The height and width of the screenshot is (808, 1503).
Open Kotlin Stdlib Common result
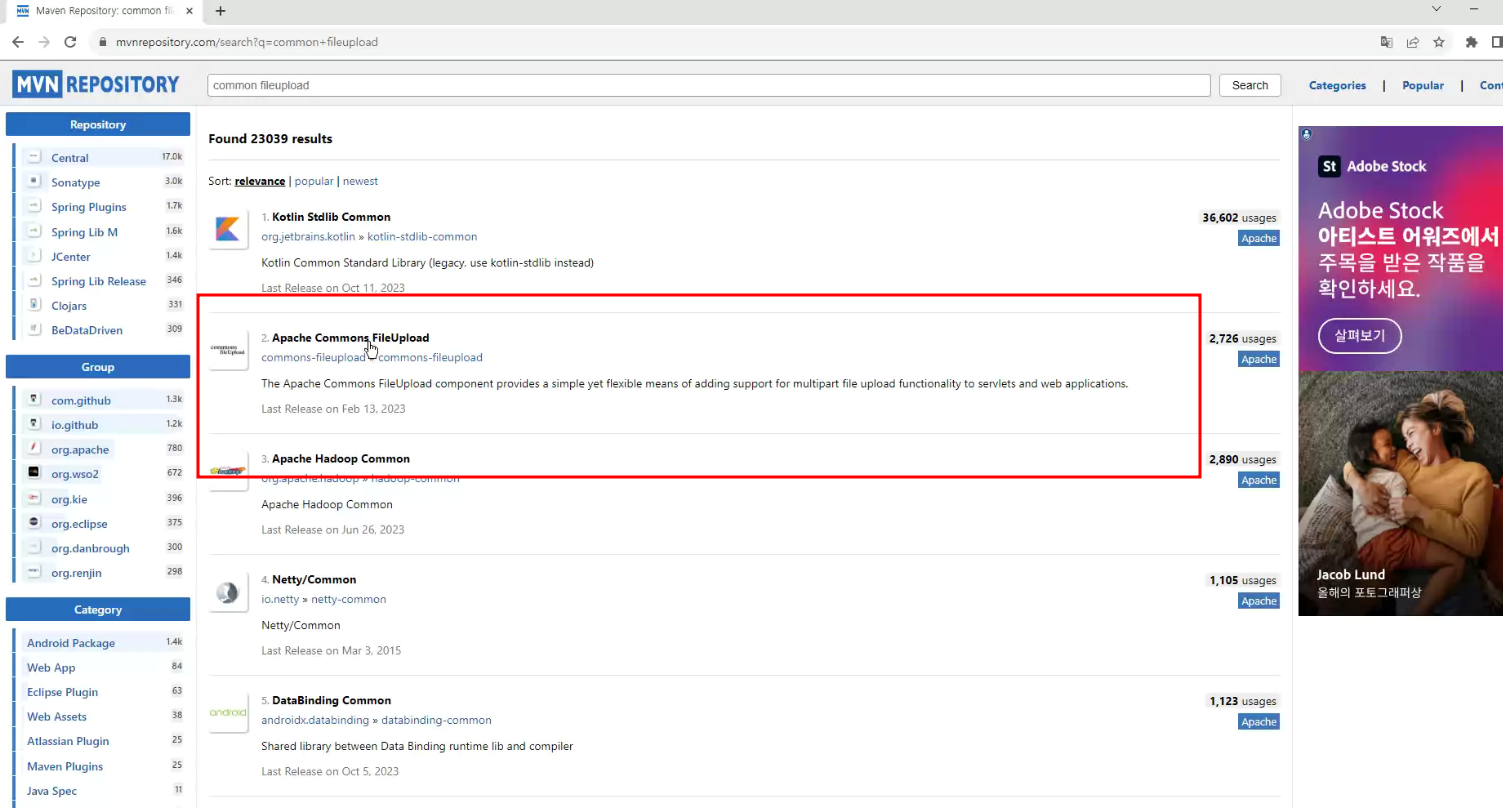click(x=331, y=217)
